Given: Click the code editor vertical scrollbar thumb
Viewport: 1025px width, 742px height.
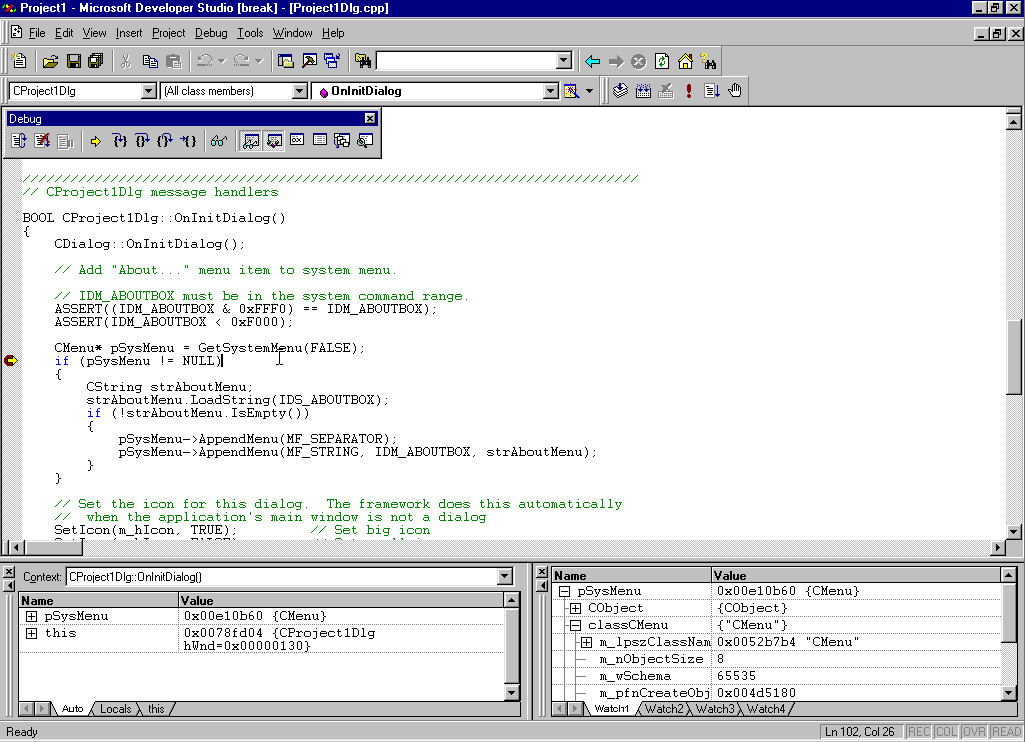Looking at the screenshot, I should click(1013, 357).
